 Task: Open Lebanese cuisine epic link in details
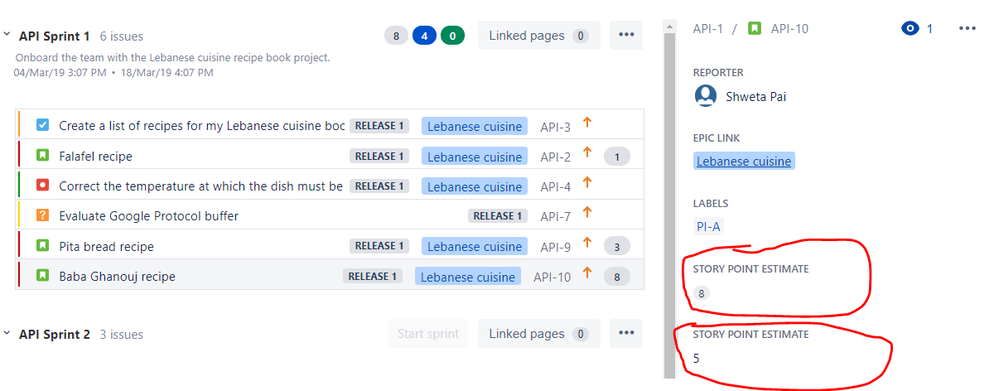click(744, 161)
